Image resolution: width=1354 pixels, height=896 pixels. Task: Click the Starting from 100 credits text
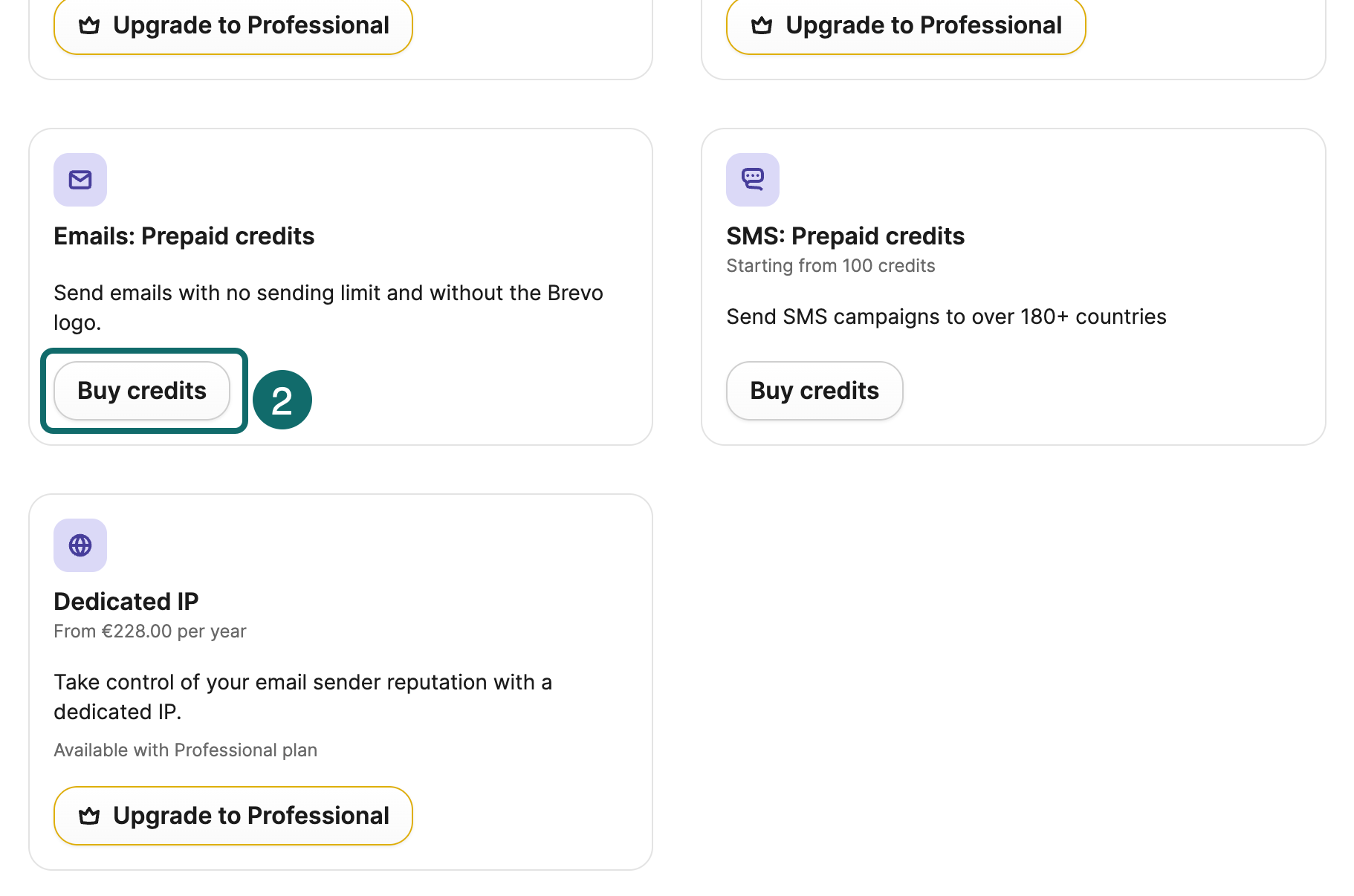click(830, 265)
